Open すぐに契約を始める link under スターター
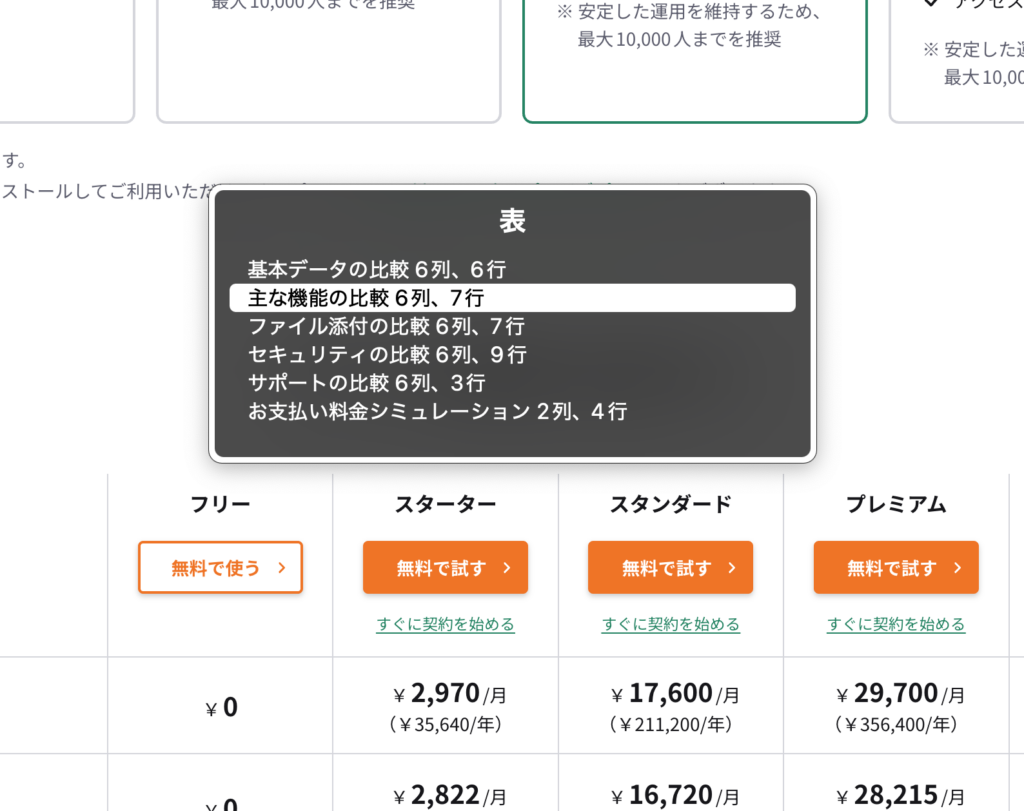 [x=445, y=624]
